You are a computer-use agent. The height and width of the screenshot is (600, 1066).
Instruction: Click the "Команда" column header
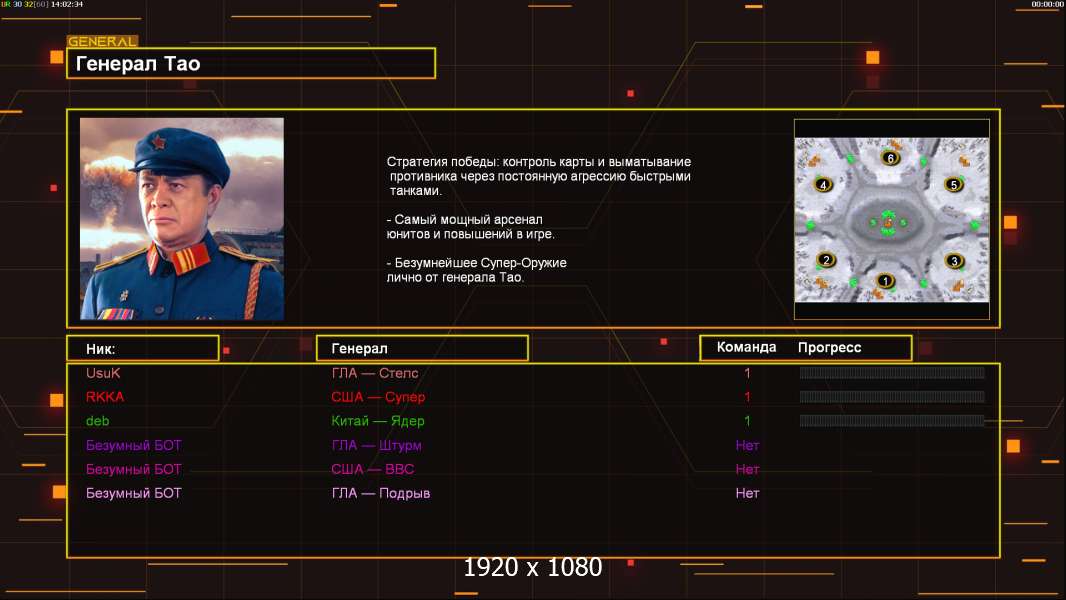tap(746, 347)
